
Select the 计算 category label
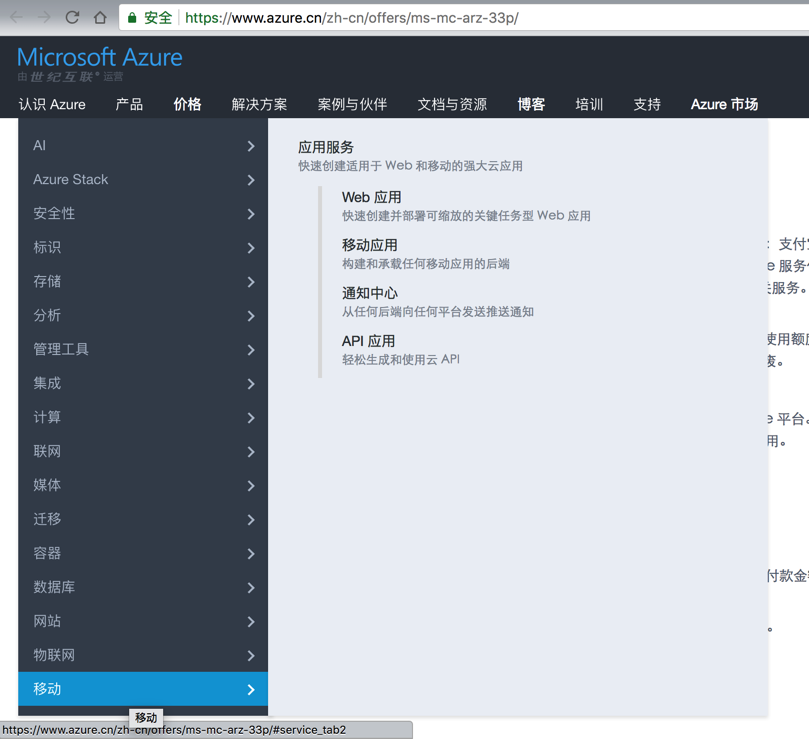pos(47,417)
